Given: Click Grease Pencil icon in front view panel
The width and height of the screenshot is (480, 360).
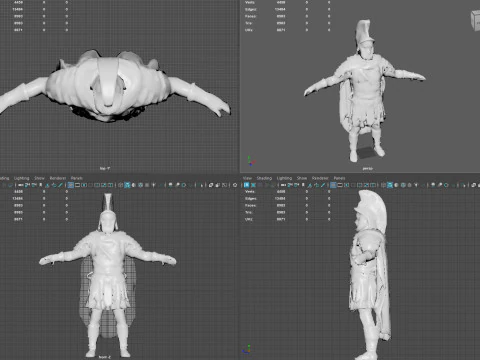Looking at the screenshot, I should [x=60, y=185].
